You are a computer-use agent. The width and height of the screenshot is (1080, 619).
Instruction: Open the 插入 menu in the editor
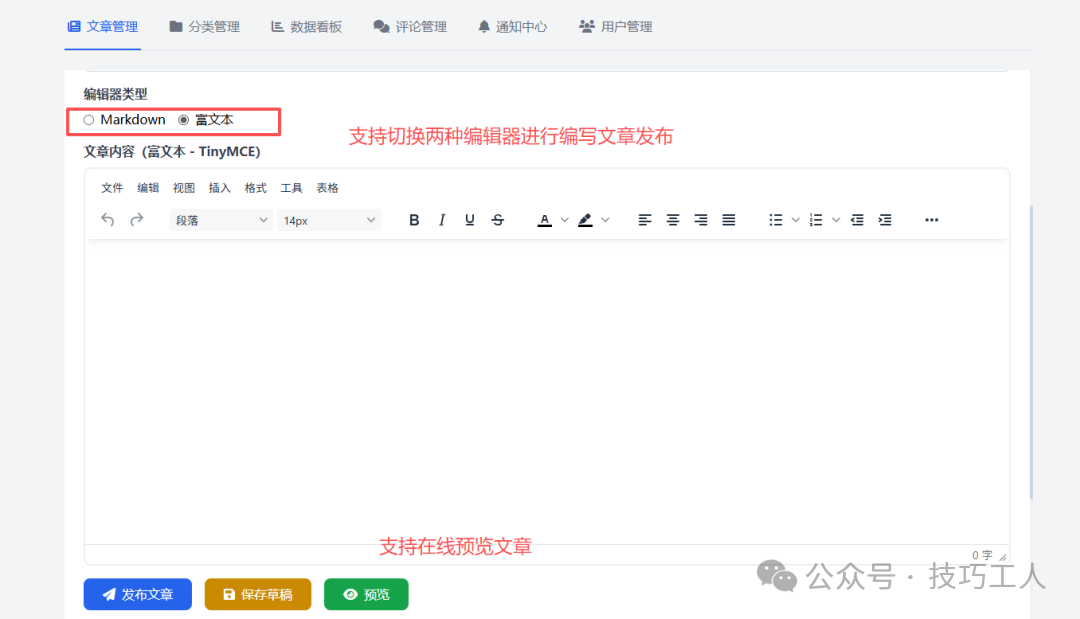click(219, 187)
